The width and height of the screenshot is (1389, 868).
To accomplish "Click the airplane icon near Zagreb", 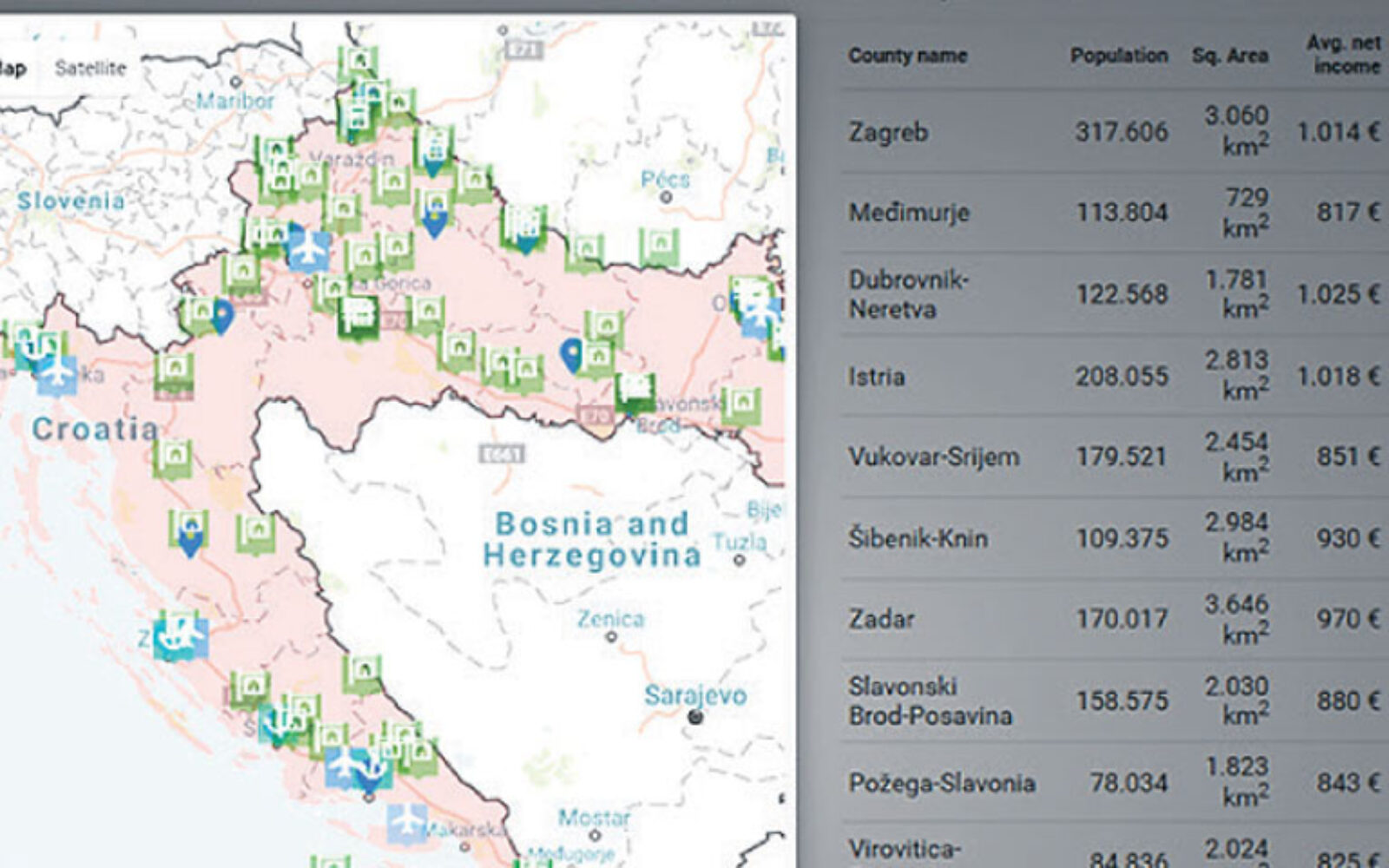I will 309,247.
